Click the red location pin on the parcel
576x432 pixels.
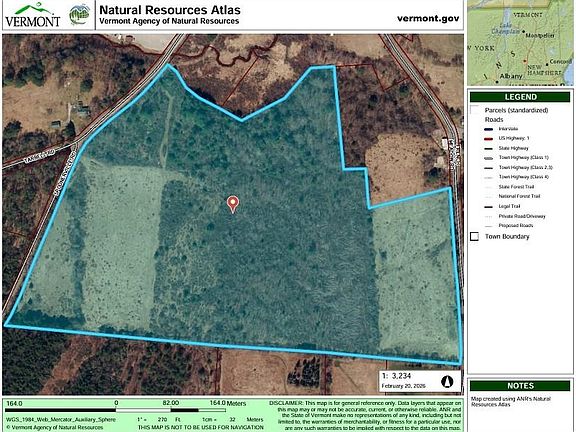coord(233,205)
